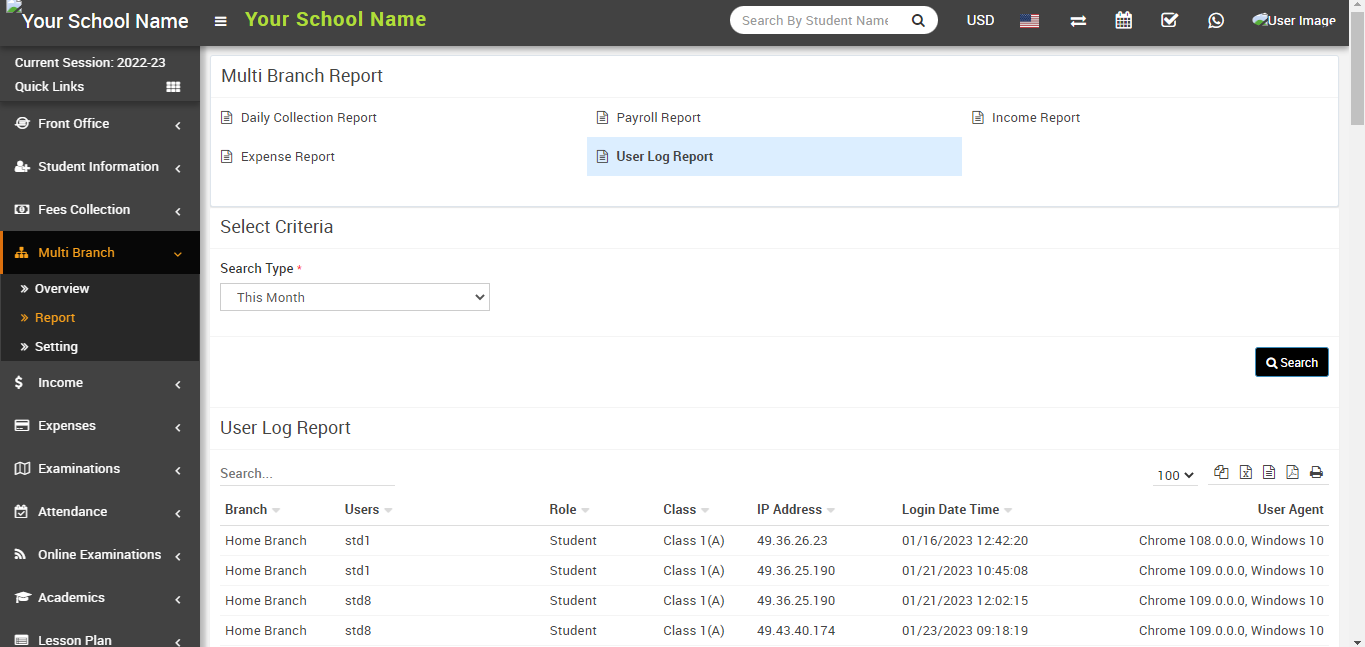Click the switch branch arrows icon

coord(1078,20)
